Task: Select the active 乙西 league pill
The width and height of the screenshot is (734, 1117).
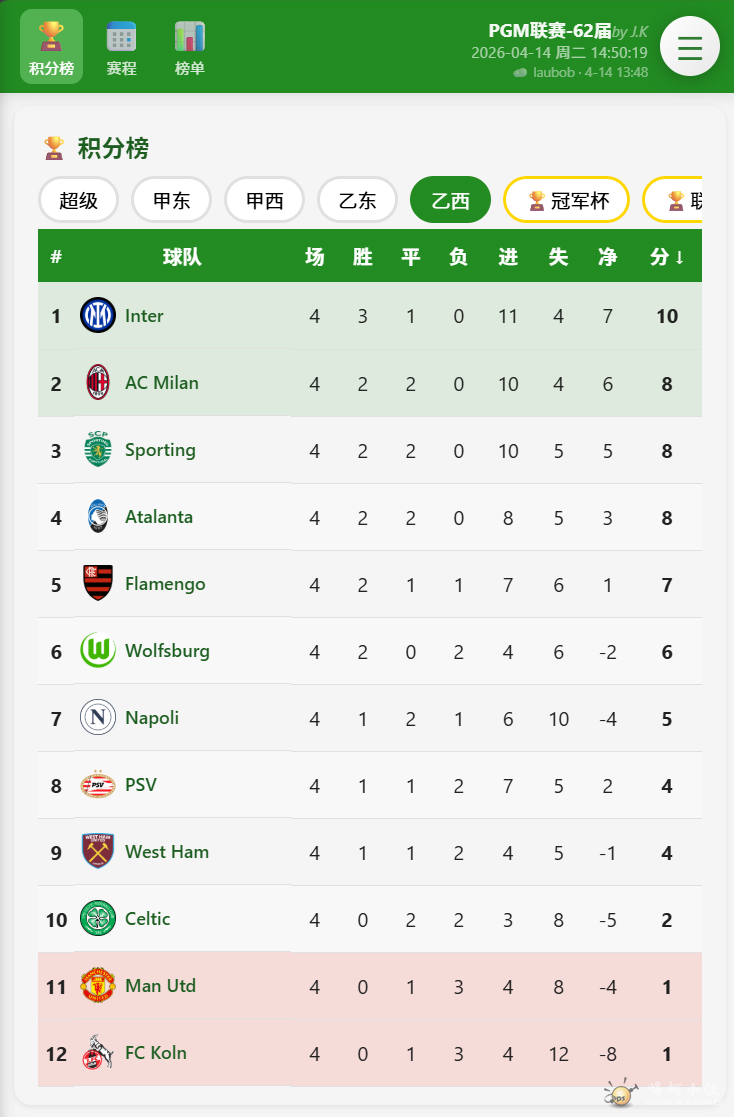Action: (450, 200)
